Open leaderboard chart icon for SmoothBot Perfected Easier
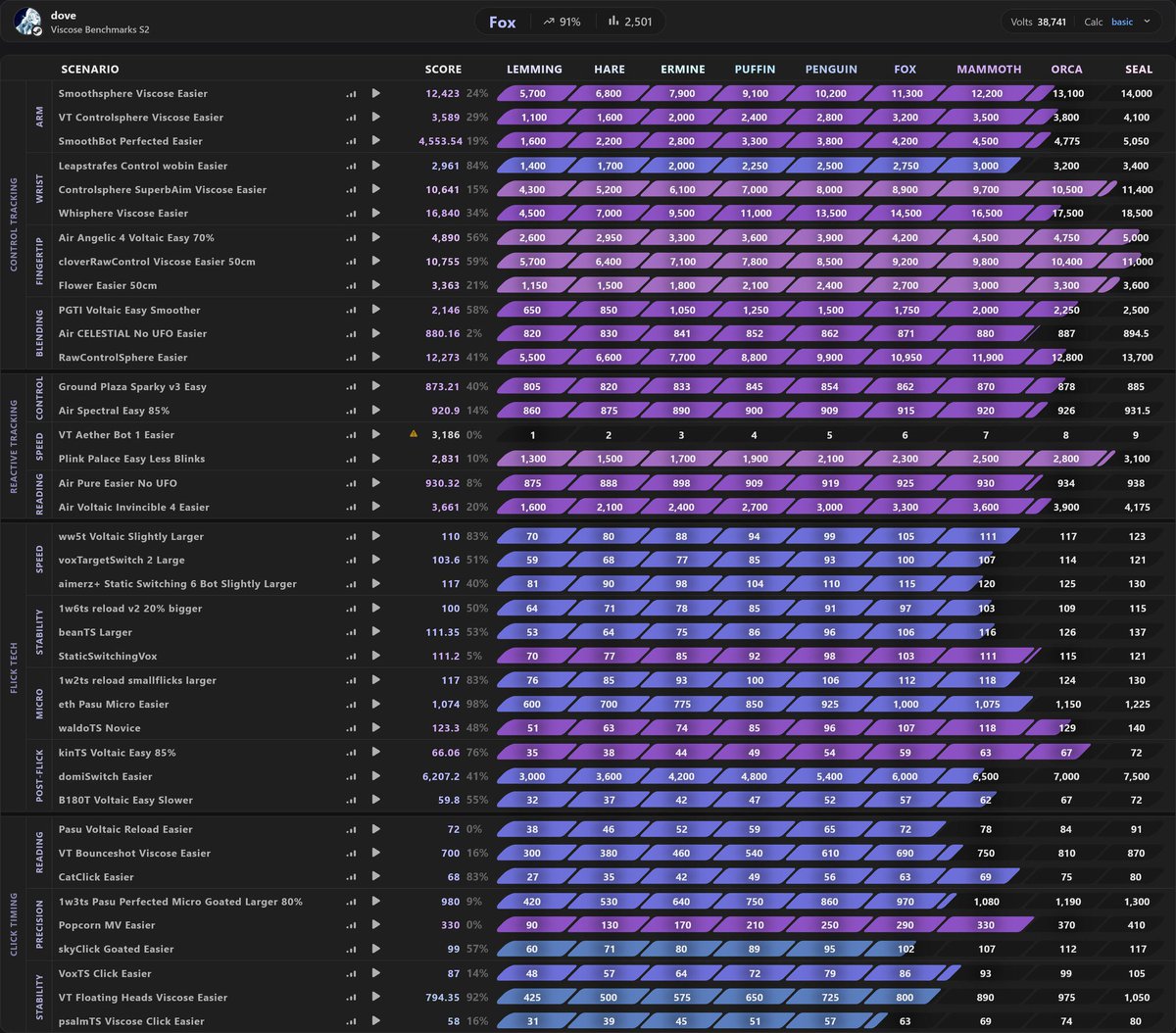The image size is (1176, 1033). pos(351,142)
